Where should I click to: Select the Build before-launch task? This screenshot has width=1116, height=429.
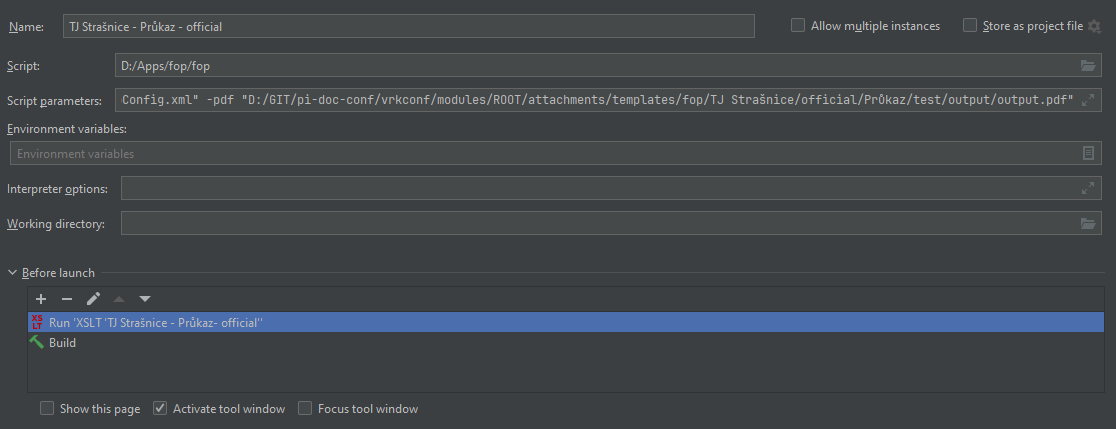click(x=62, y=343)
